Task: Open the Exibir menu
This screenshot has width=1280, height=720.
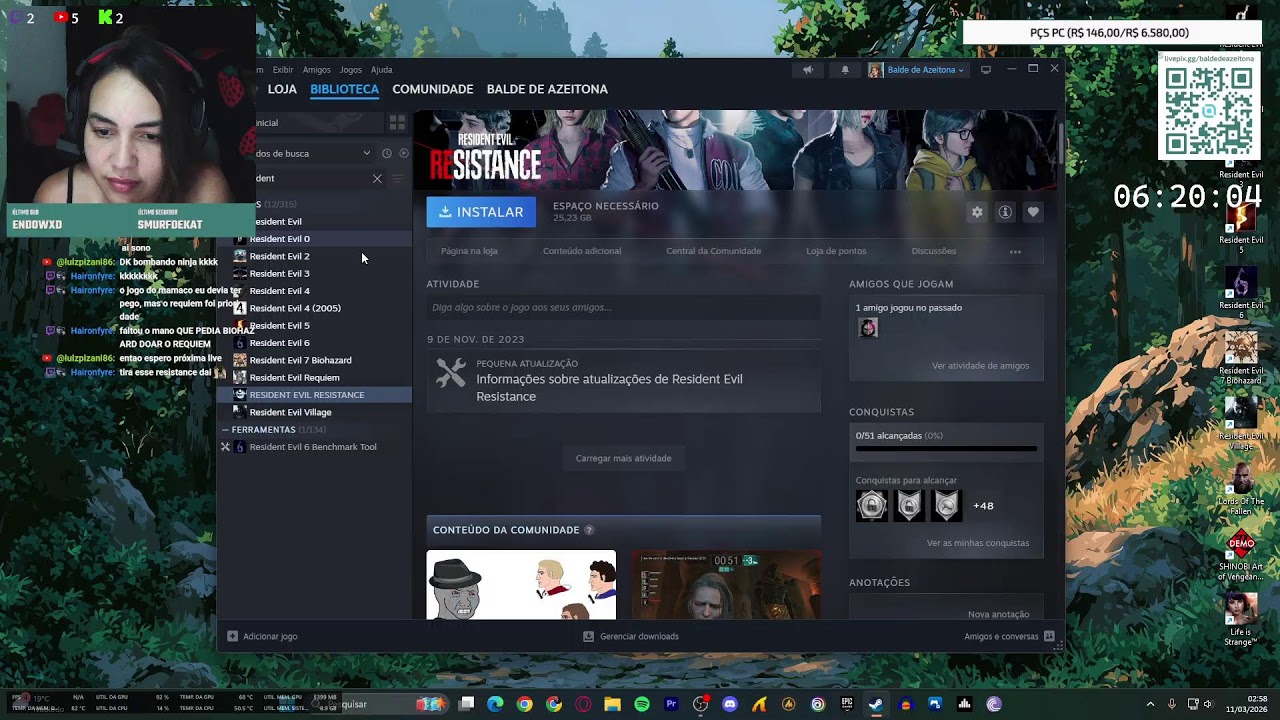Action: point(283,70)
